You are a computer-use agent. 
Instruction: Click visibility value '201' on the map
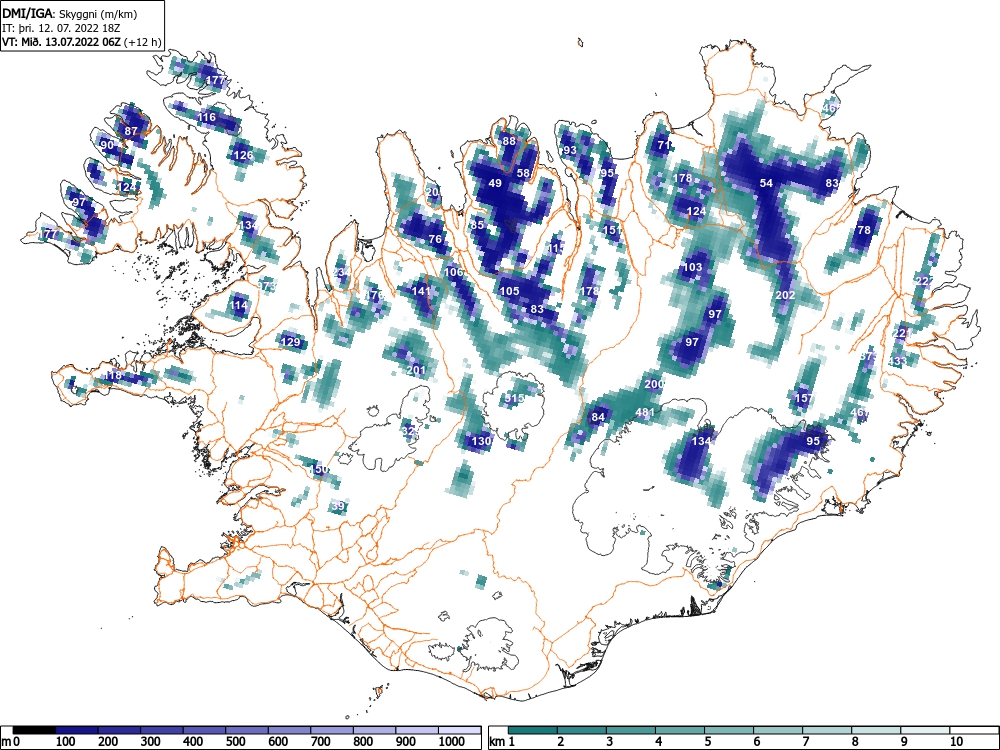pos(416,370)
